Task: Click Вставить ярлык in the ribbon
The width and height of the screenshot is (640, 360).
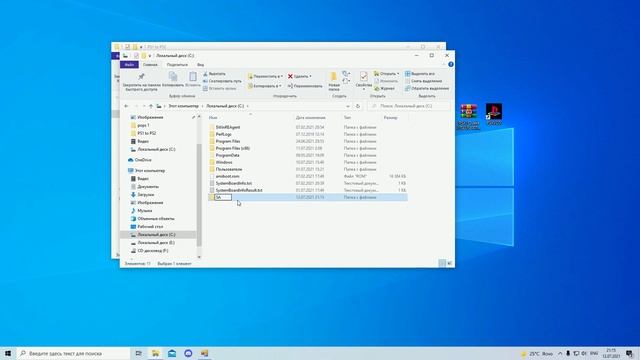Action: point(220,88)
